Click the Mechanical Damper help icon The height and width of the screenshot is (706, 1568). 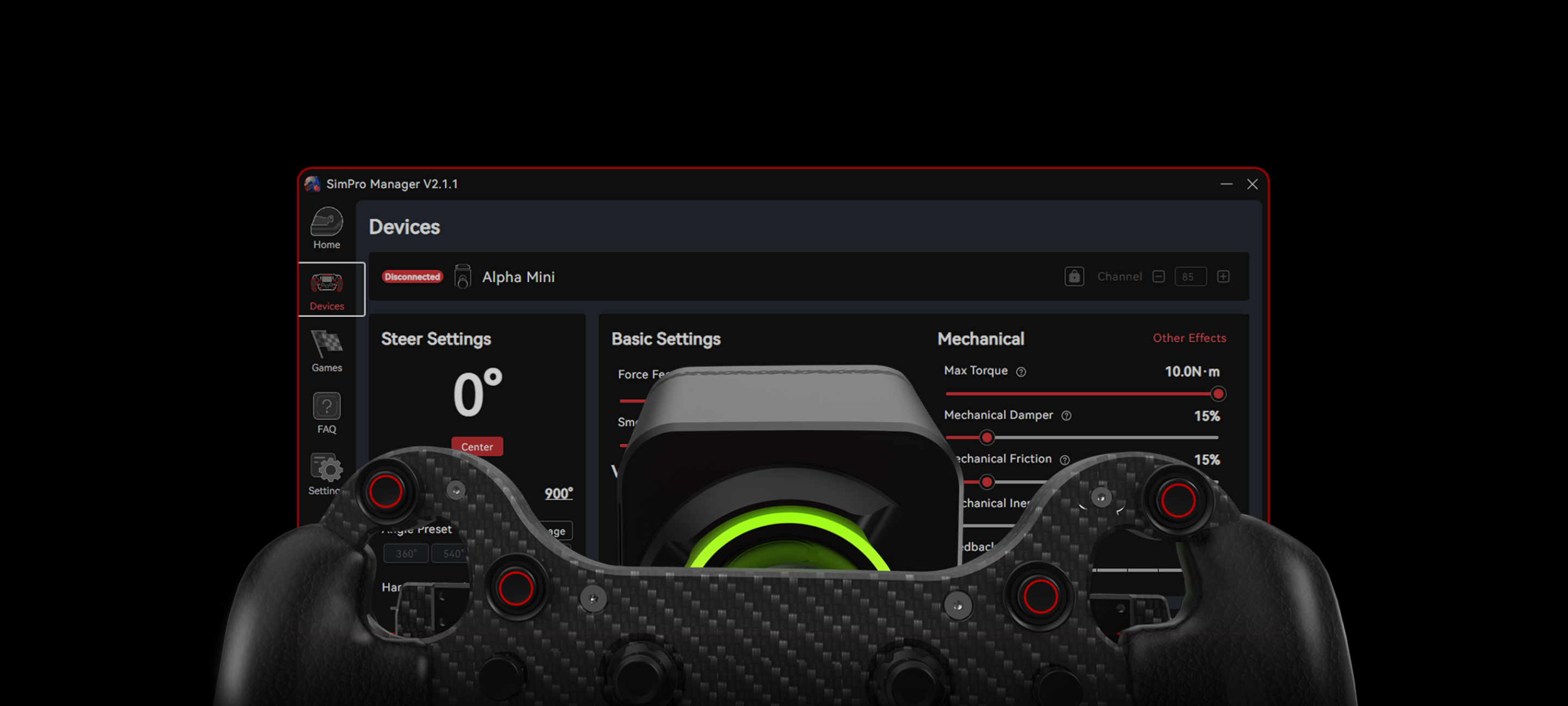1066,416
